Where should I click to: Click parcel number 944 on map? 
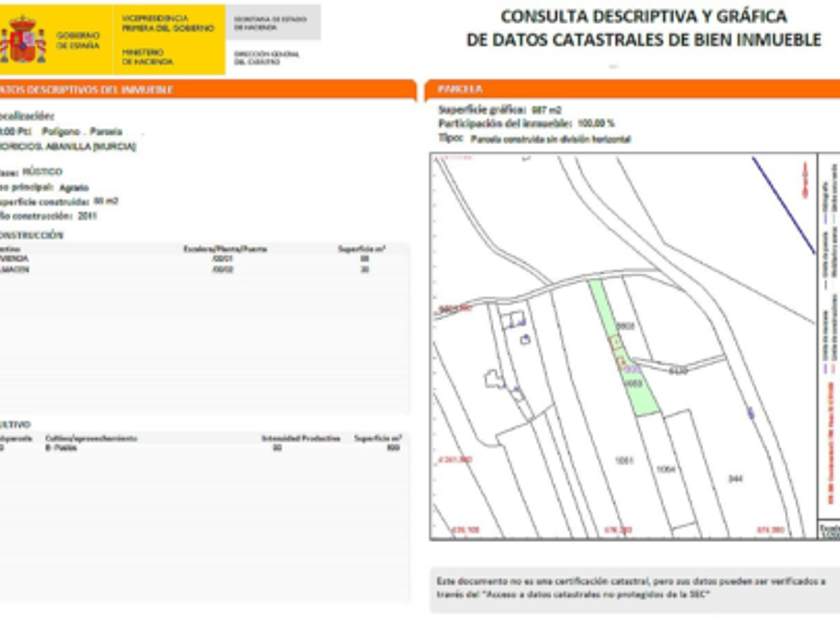pyautogui.click(x=736, y=478)
